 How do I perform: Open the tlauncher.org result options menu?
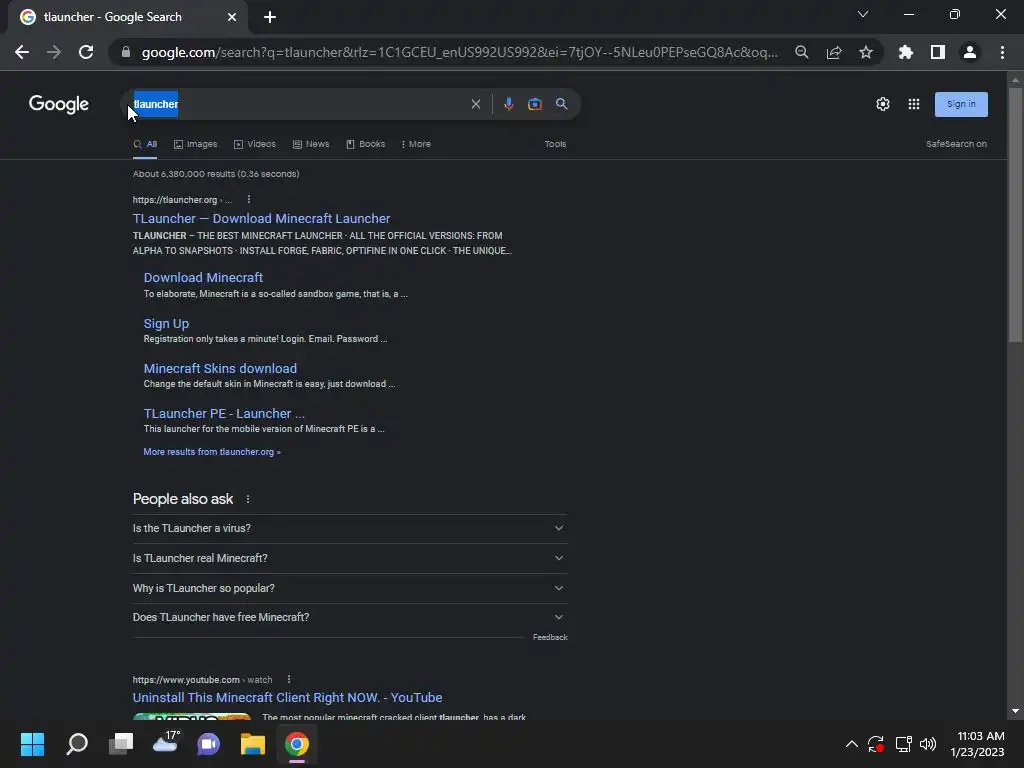pos(249,199)
